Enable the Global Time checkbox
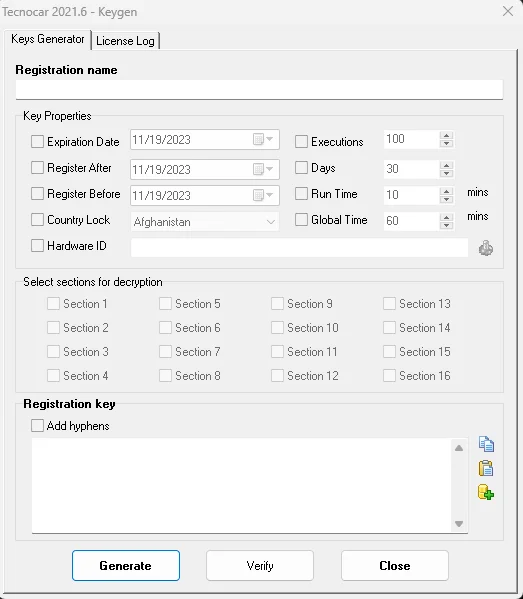 pos(301,220)
